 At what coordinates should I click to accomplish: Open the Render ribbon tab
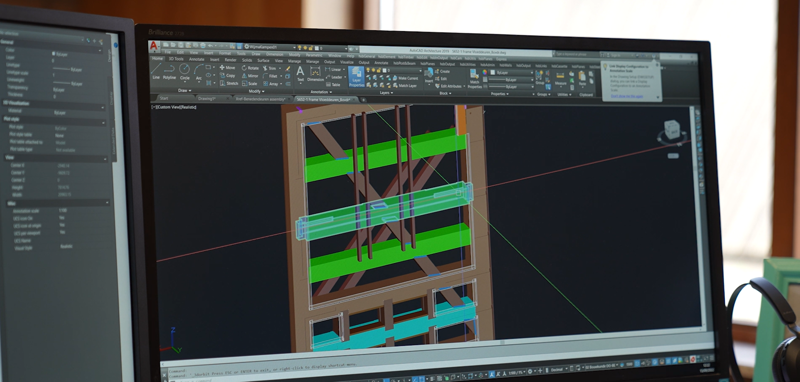click(x=231, y=60)
